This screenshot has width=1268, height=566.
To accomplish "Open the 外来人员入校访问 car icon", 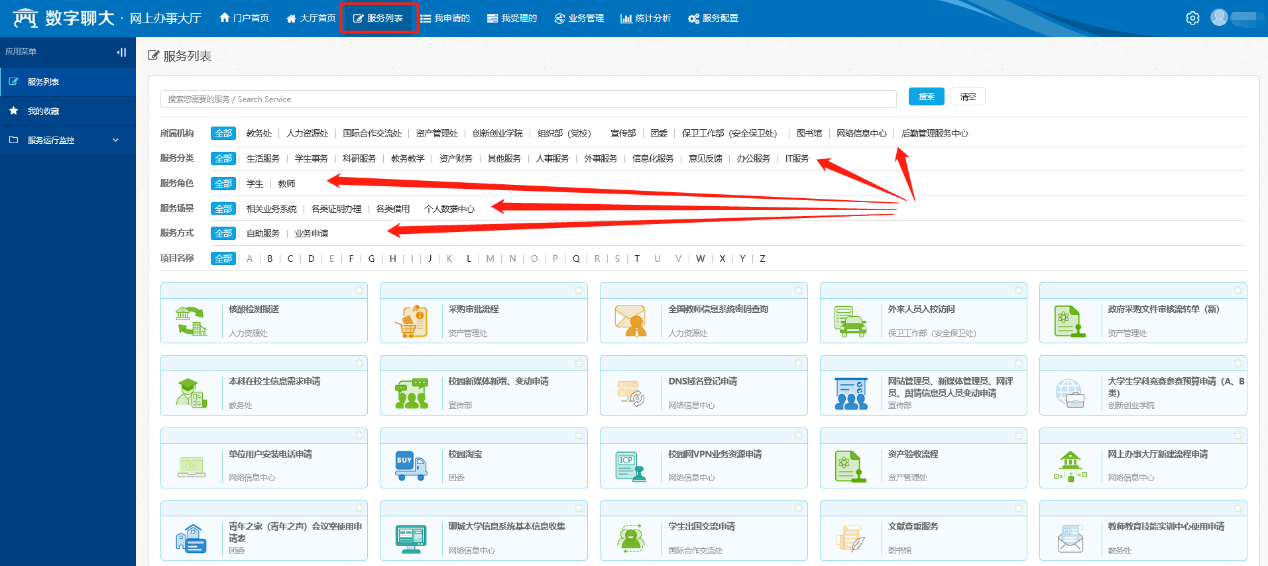I will (x=850, y=321).
